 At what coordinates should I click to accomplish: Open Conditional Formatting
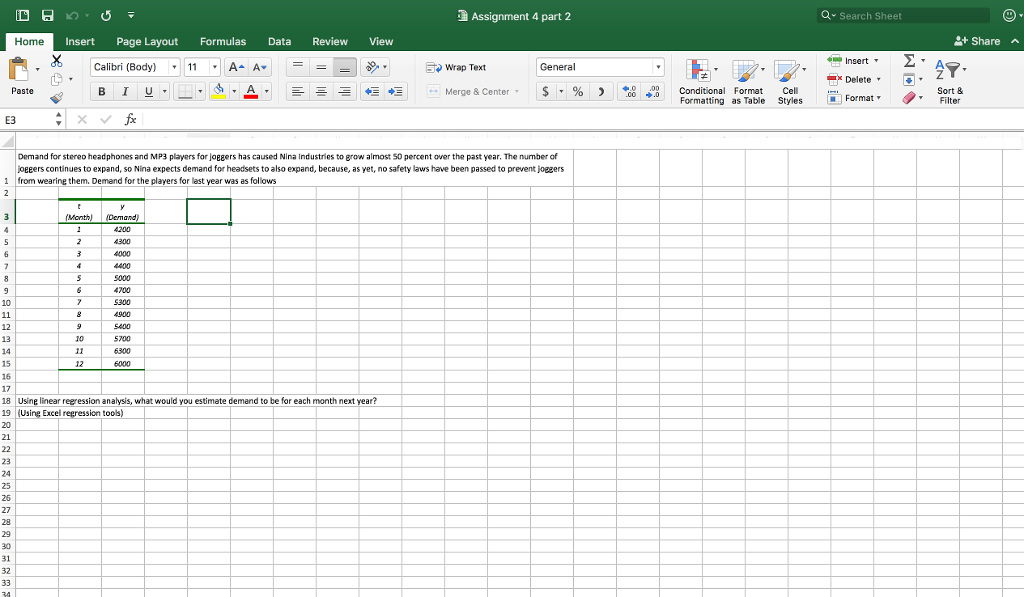point(701,80)
